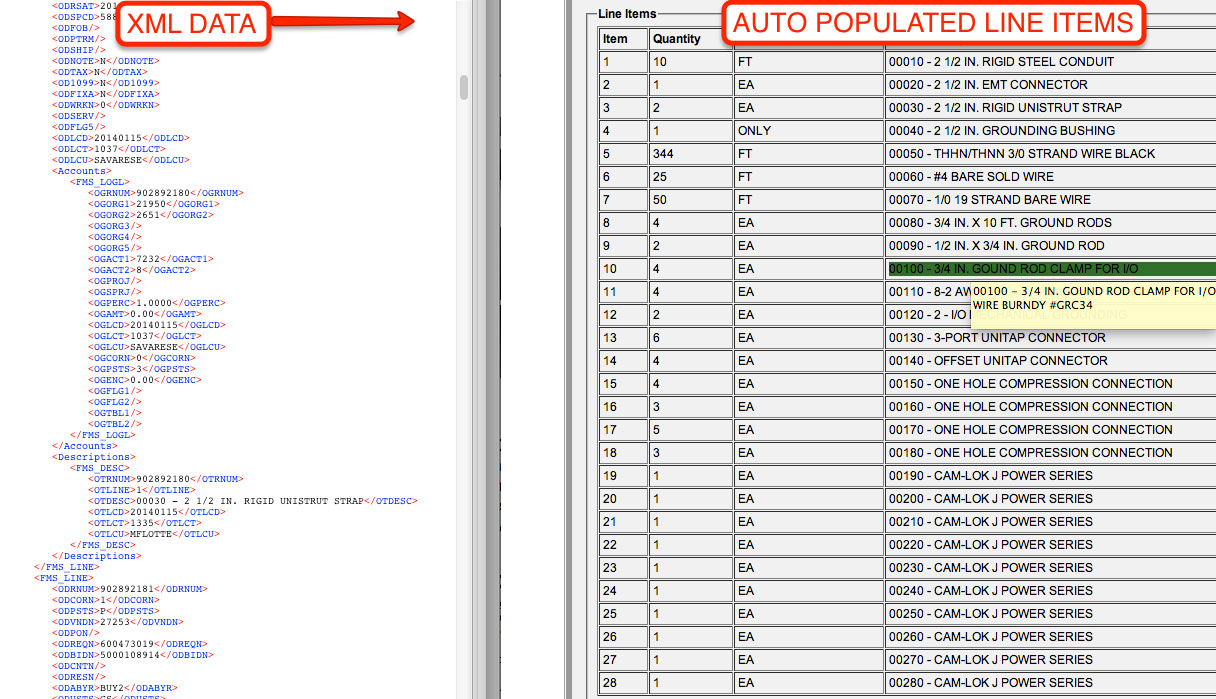
Task: Click quantity 10 in line item 1
Action: coord(690,62)
